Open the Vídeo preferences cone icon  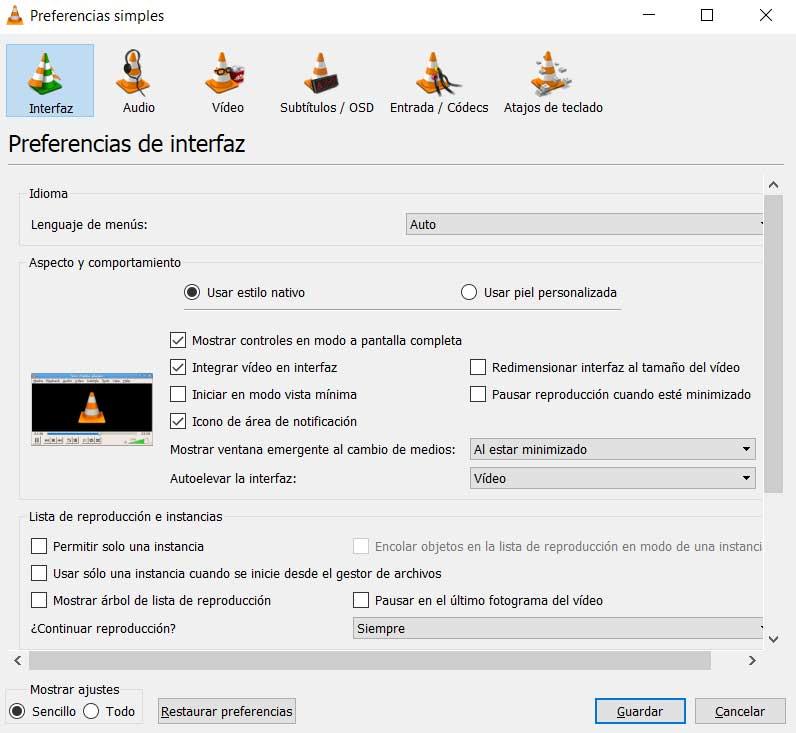[x=225, y=73]
